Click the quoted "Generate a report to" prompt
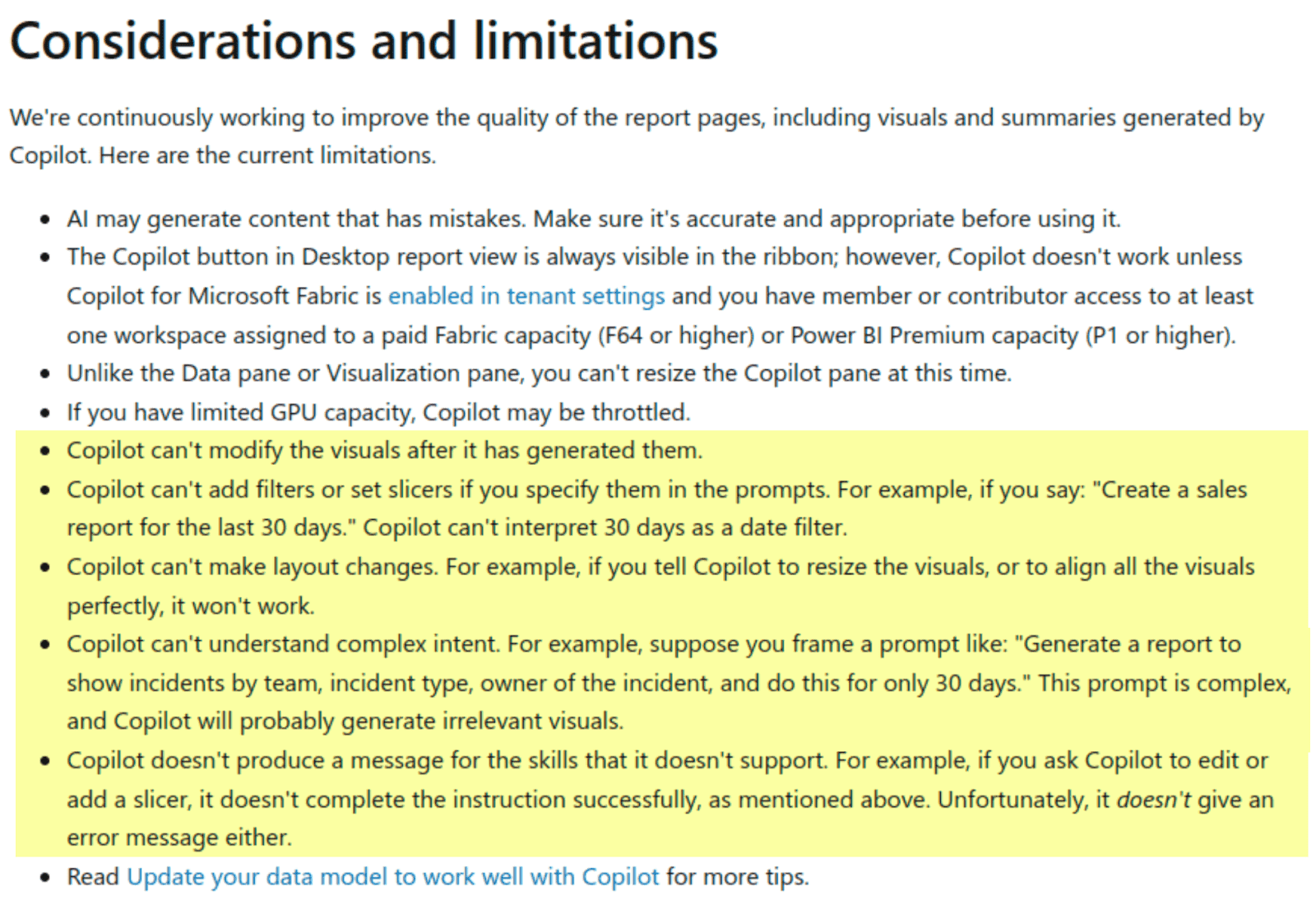Image resolution: width=1316 pixels, height=905 pixels. coord(1131,644)
